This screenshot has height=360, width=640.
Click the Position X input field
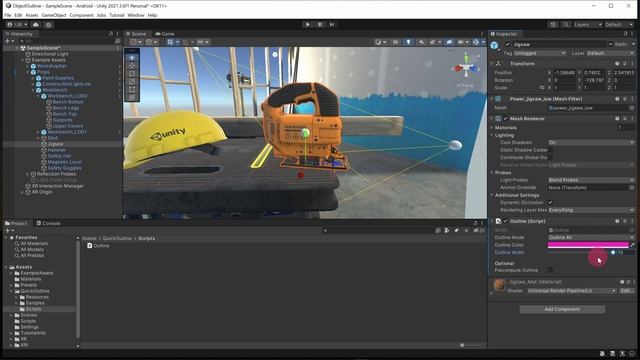pyautogui.click(x=565, y=73)
